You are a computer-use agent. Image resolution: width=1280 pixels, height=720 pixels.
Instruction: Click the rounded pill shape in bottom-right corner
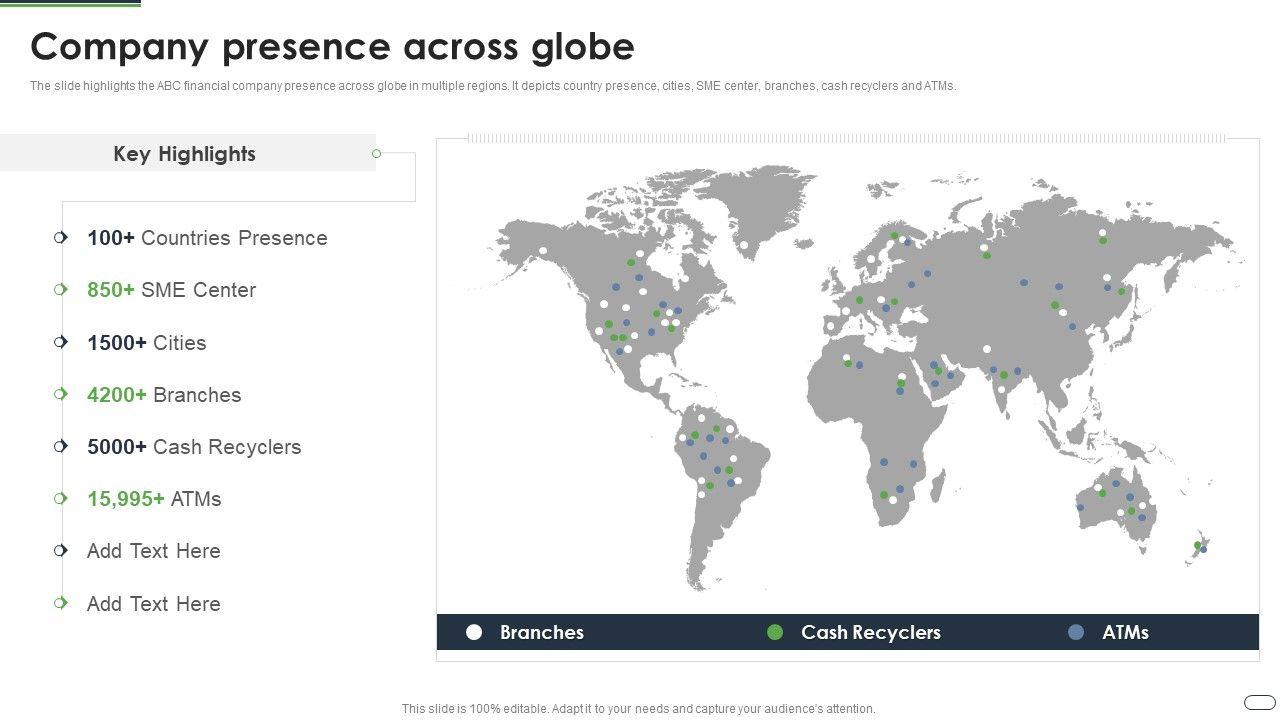pyautogui.click(x=1259, y=702)
